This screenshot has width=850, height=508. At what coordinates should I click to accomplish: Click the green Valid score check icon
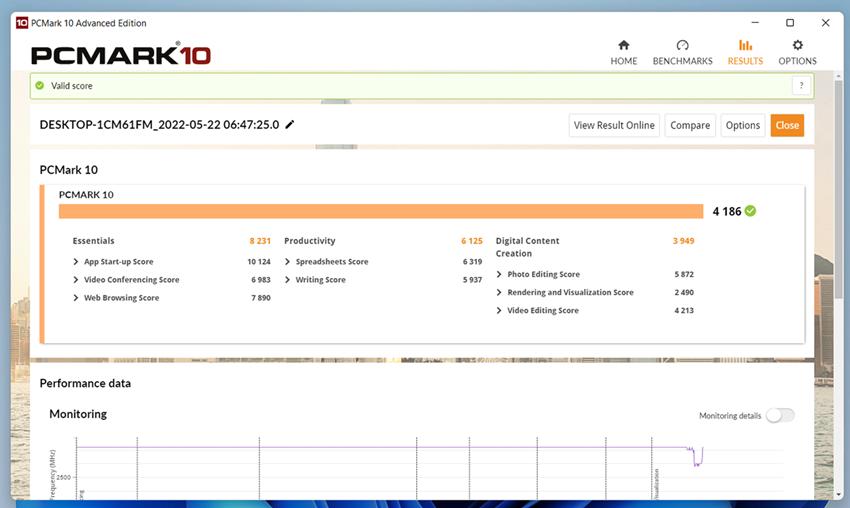[x=40, y=86]
